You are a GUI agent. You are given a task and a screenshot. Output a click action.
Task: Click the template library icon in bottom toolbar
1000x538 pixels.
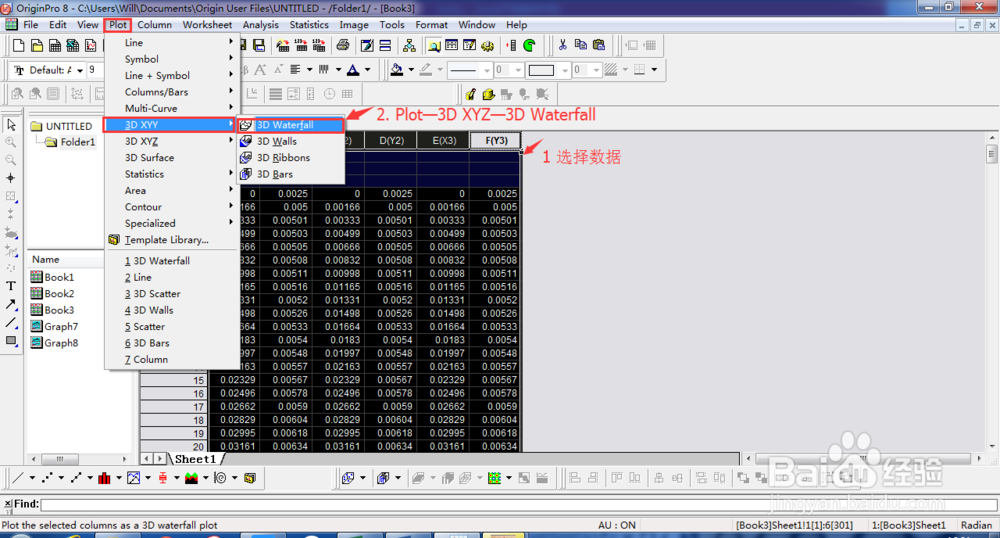tap(250, 477)
